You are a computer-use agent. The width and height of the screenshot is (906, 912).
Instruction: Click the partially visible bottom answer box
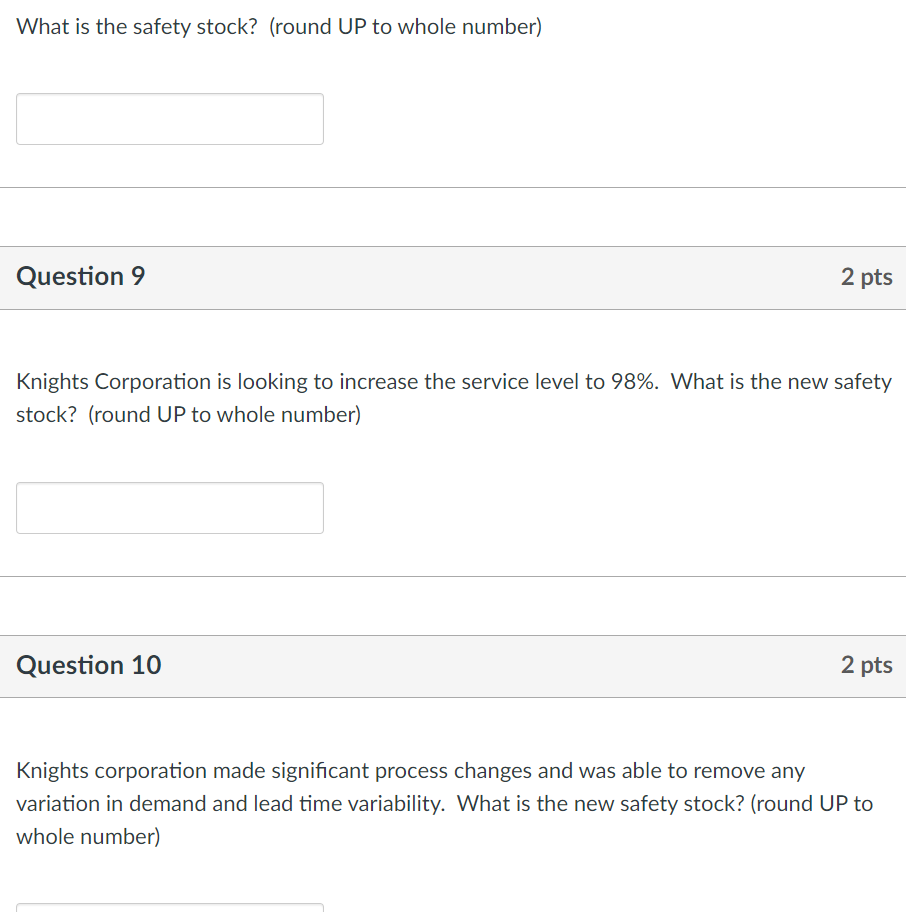169,908
